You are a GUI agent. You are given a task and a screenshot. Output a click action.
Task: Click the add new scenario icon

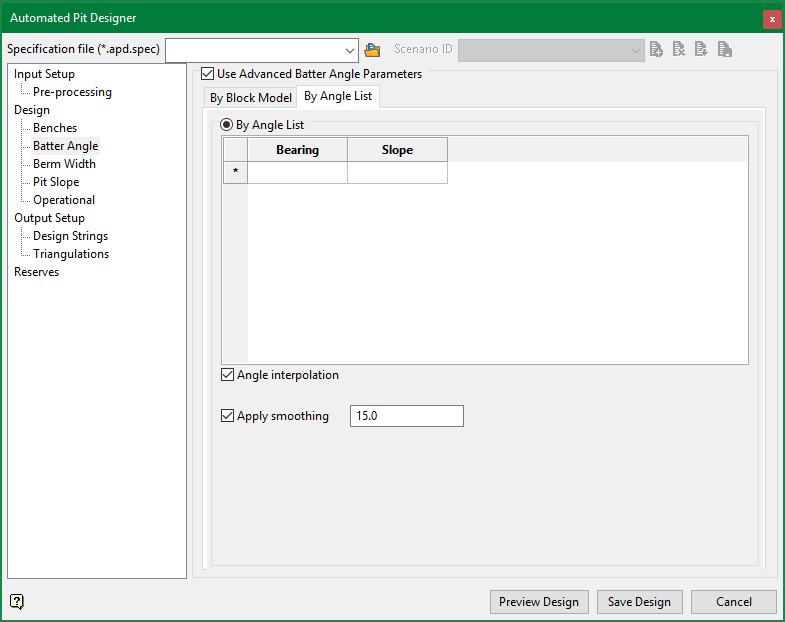click(x=656, y=49)
